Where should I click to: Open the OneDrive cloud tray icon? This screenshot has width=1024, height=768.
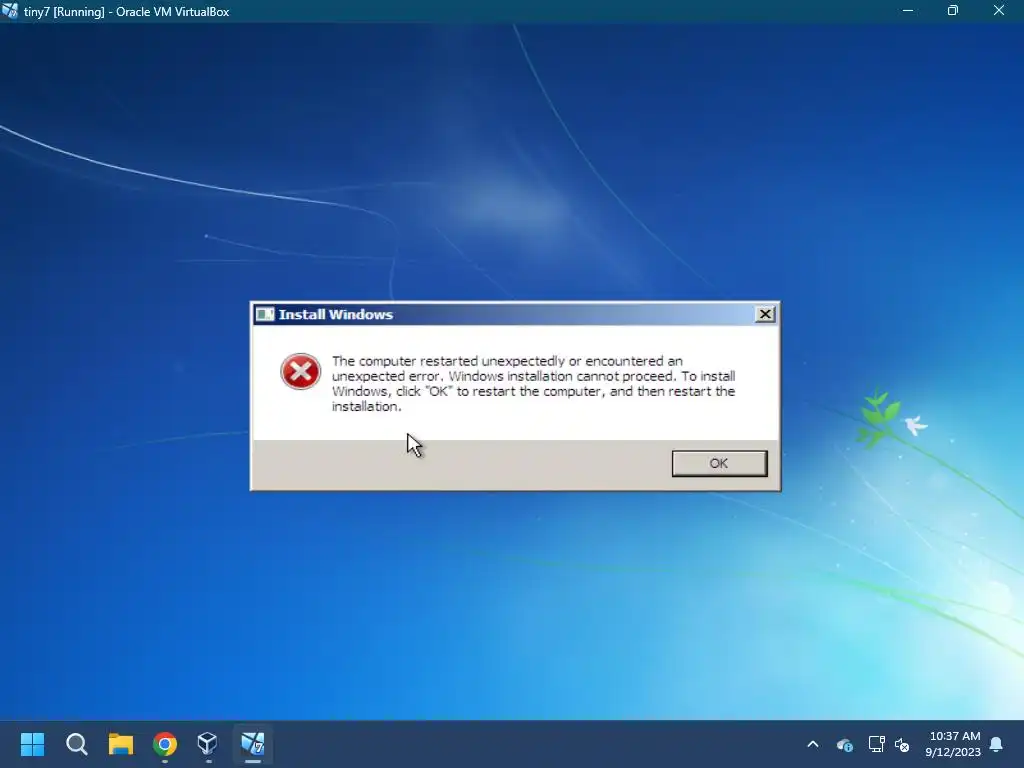844,744
